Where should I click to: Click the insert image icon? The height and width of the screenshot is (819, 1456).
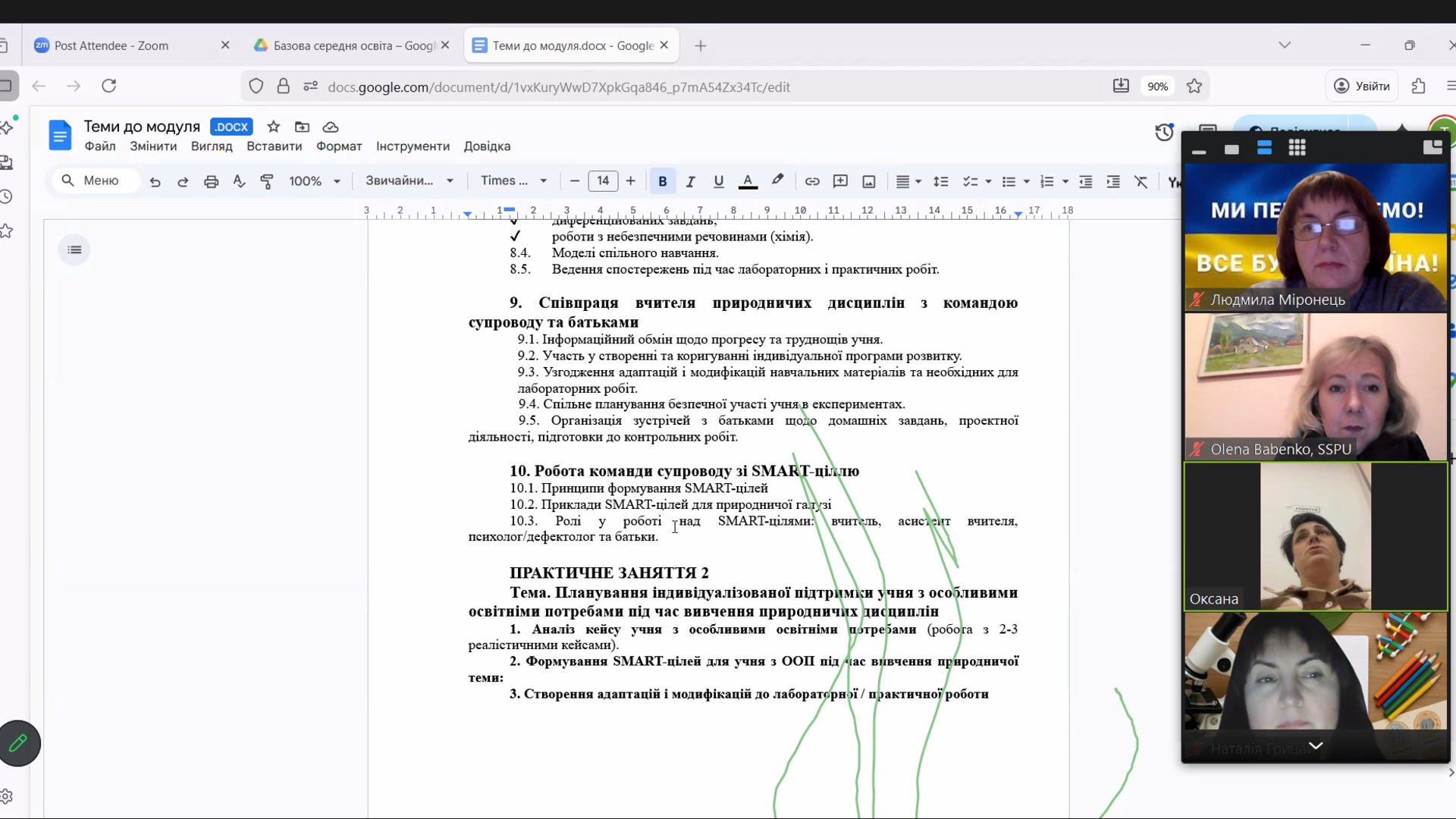869,181
